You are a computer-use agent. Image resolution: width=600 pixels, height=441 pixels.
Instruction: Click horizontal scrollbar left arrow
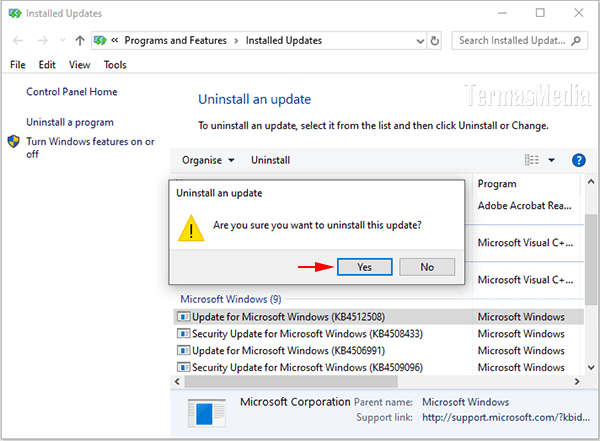pyautogui.click(x=177, y=382)
